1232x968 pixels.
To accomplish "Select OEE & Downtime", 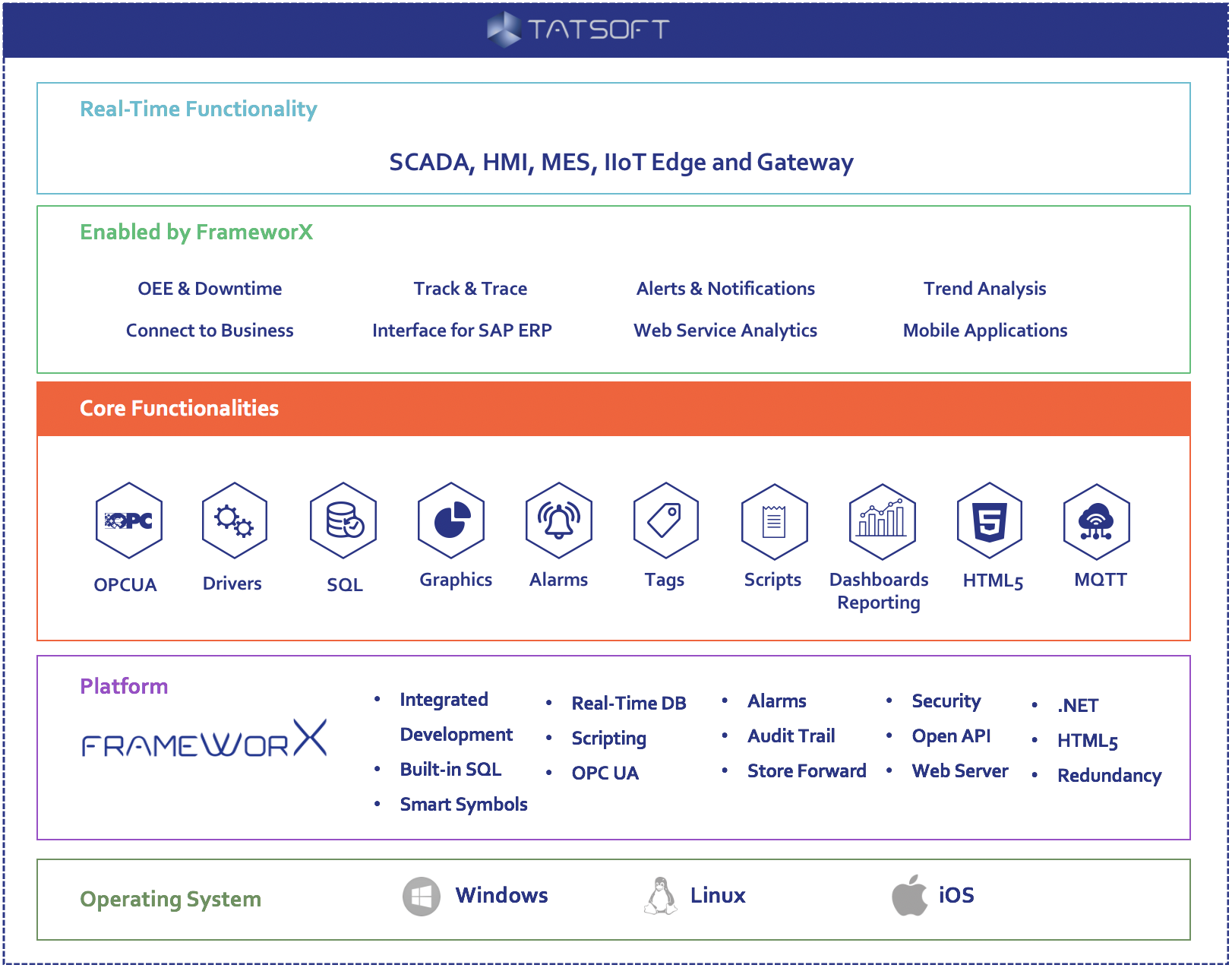I will pos(210,289).
